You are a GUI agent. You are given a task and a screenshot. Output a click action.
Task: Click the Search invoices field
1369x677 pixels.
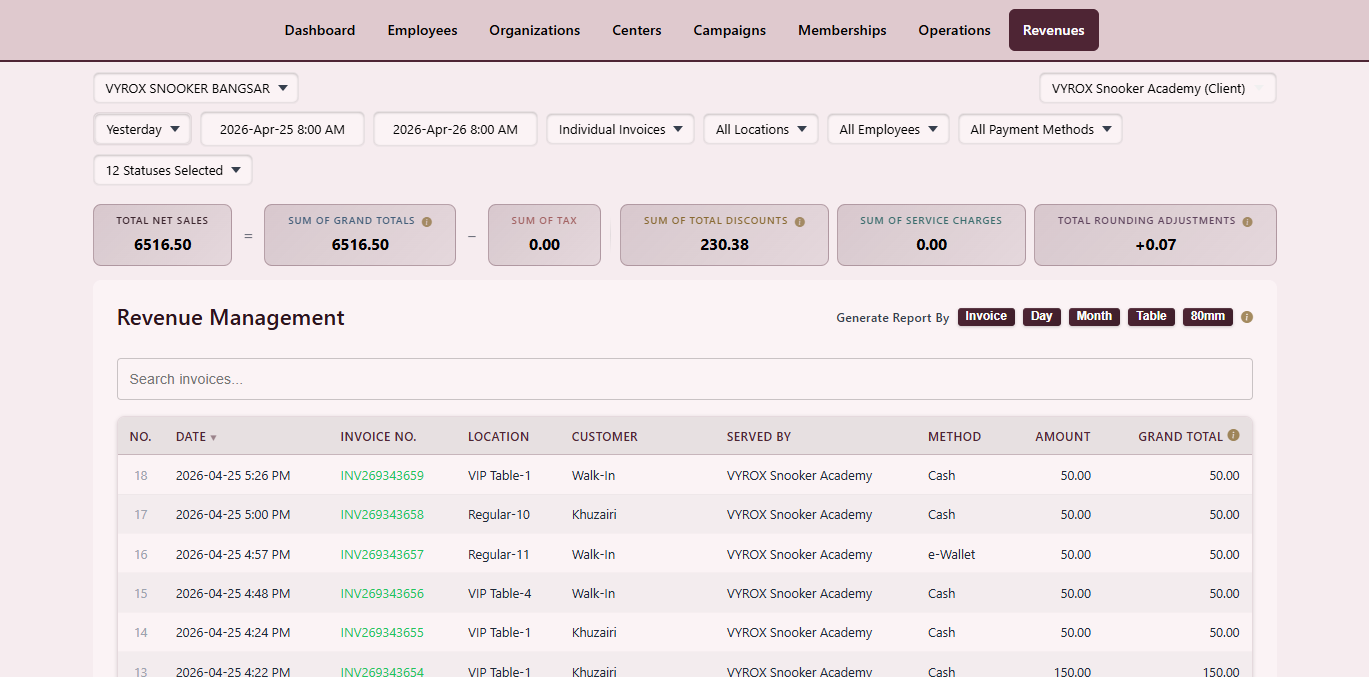pos(685,379)
